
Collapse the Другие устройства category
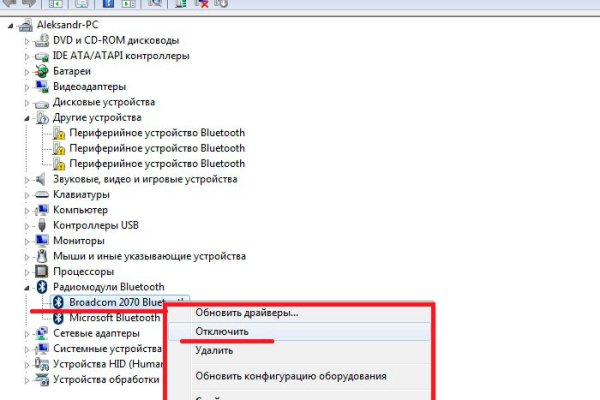(26, 118)
